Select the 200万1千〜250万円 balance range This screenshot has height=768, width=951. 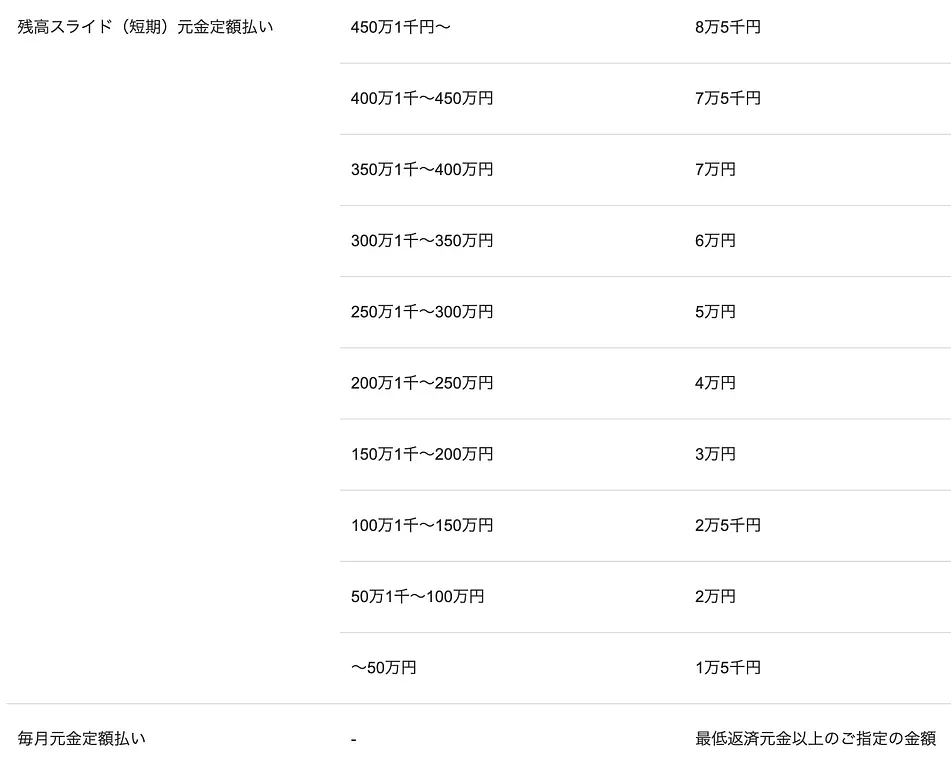[x=422, y=382]
